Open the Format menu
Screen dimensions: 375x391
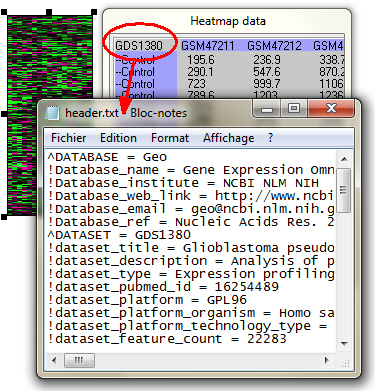pyautogui.click(x=170, y=138)
